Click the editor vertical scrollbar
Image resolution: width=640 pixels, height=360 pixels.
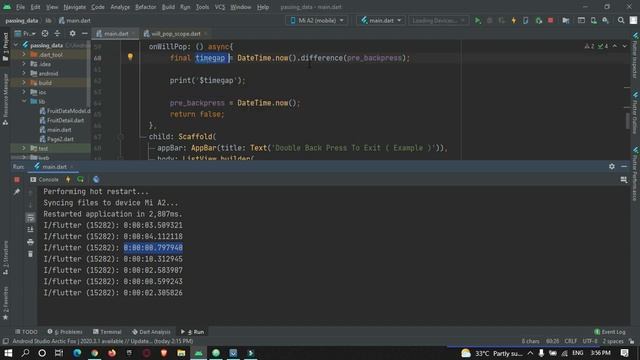[627, 121]
